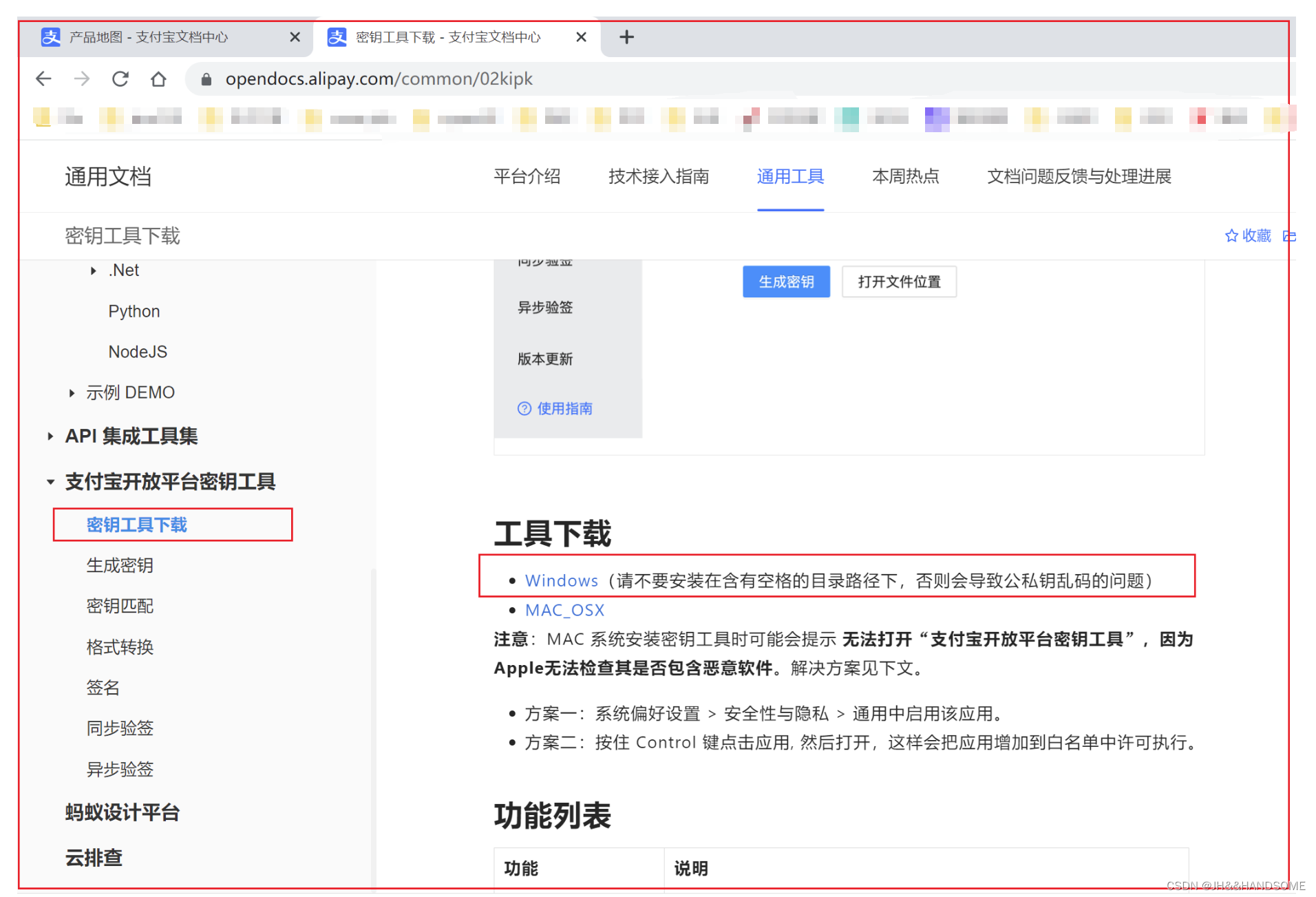Open 云排查 in the sidebar

pyautogui.click(x=94, y=858)
